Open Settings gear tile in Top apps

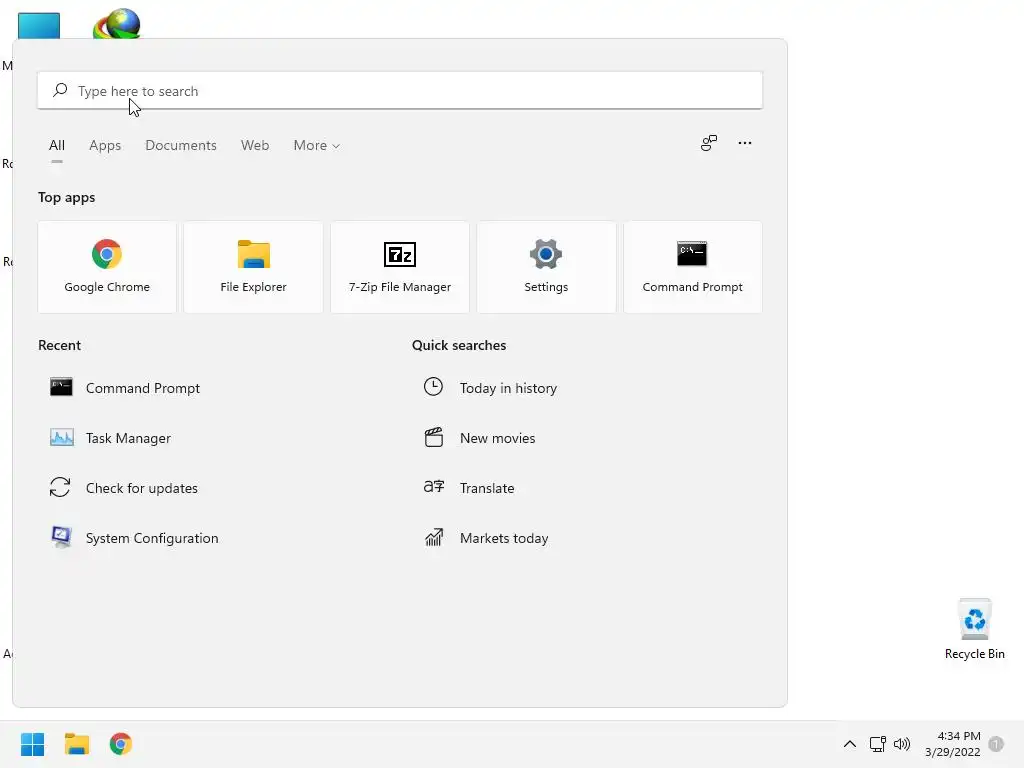click(x=546, y=267)
